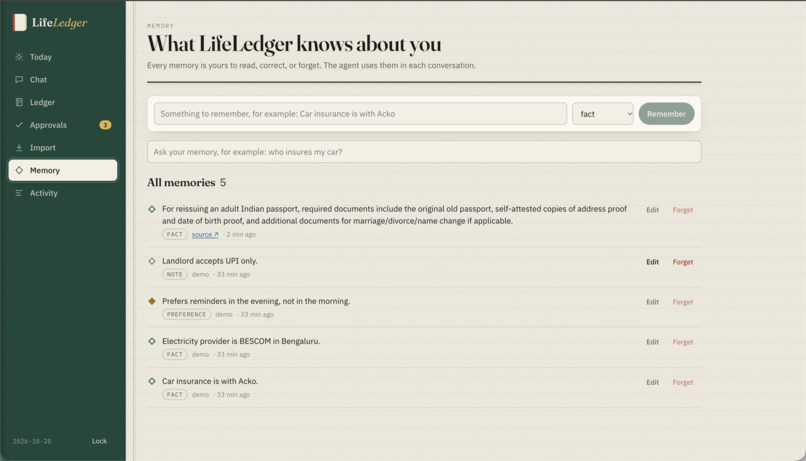
Task: Go to the Ledger section
Action: 63,102
